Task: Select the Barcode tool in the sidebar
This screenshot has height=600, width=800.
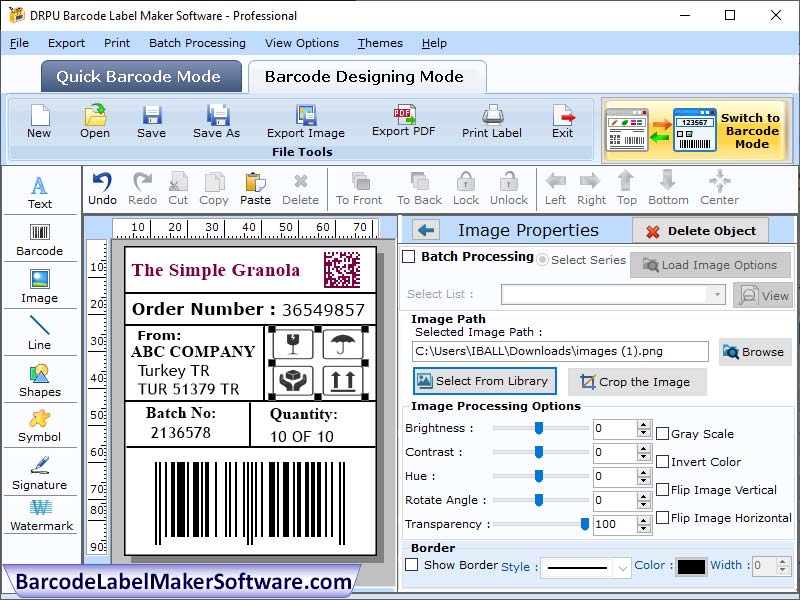Action: (40, 238)
